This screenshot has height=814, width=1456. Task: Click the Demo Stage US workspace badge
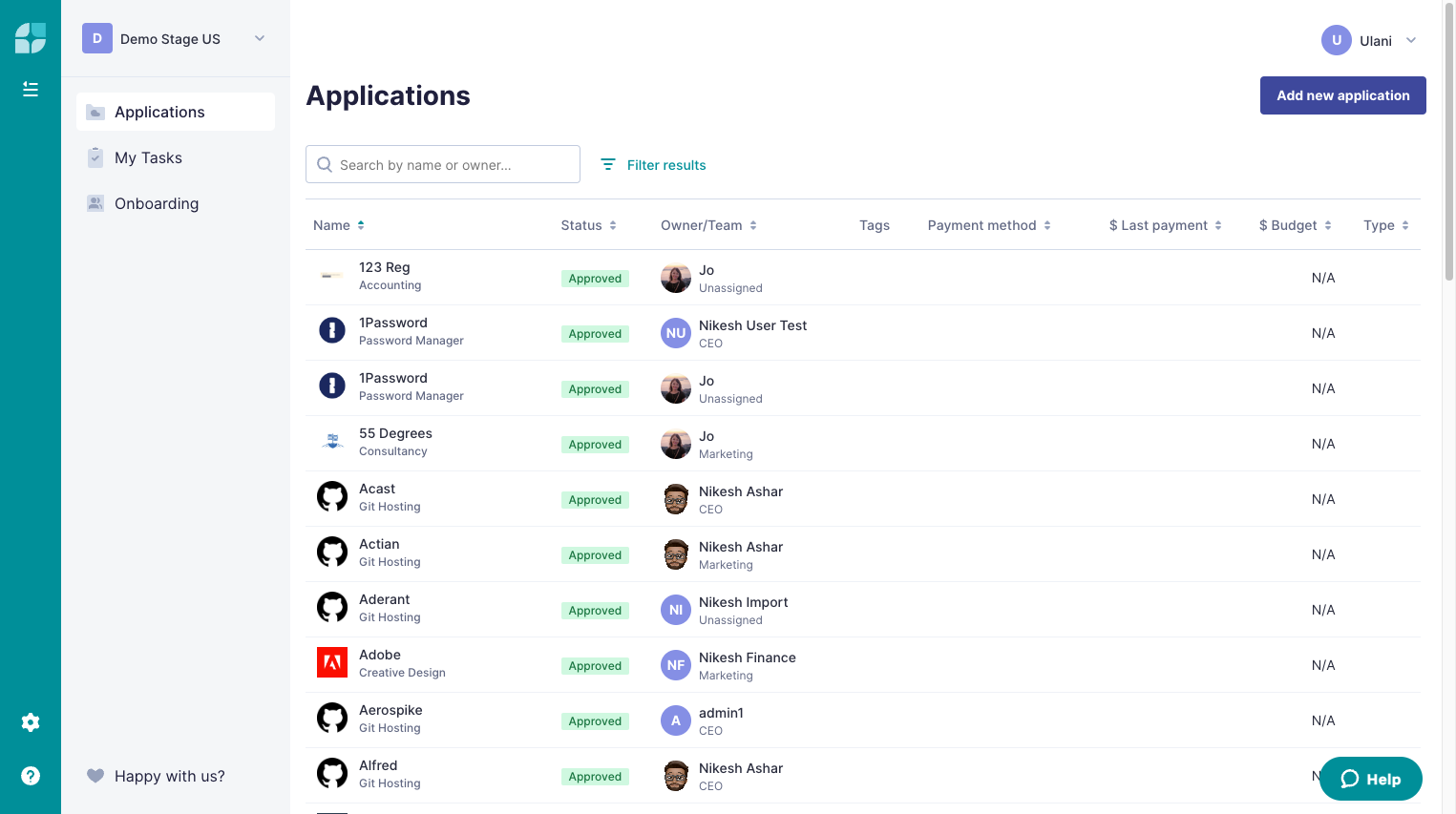97,38
